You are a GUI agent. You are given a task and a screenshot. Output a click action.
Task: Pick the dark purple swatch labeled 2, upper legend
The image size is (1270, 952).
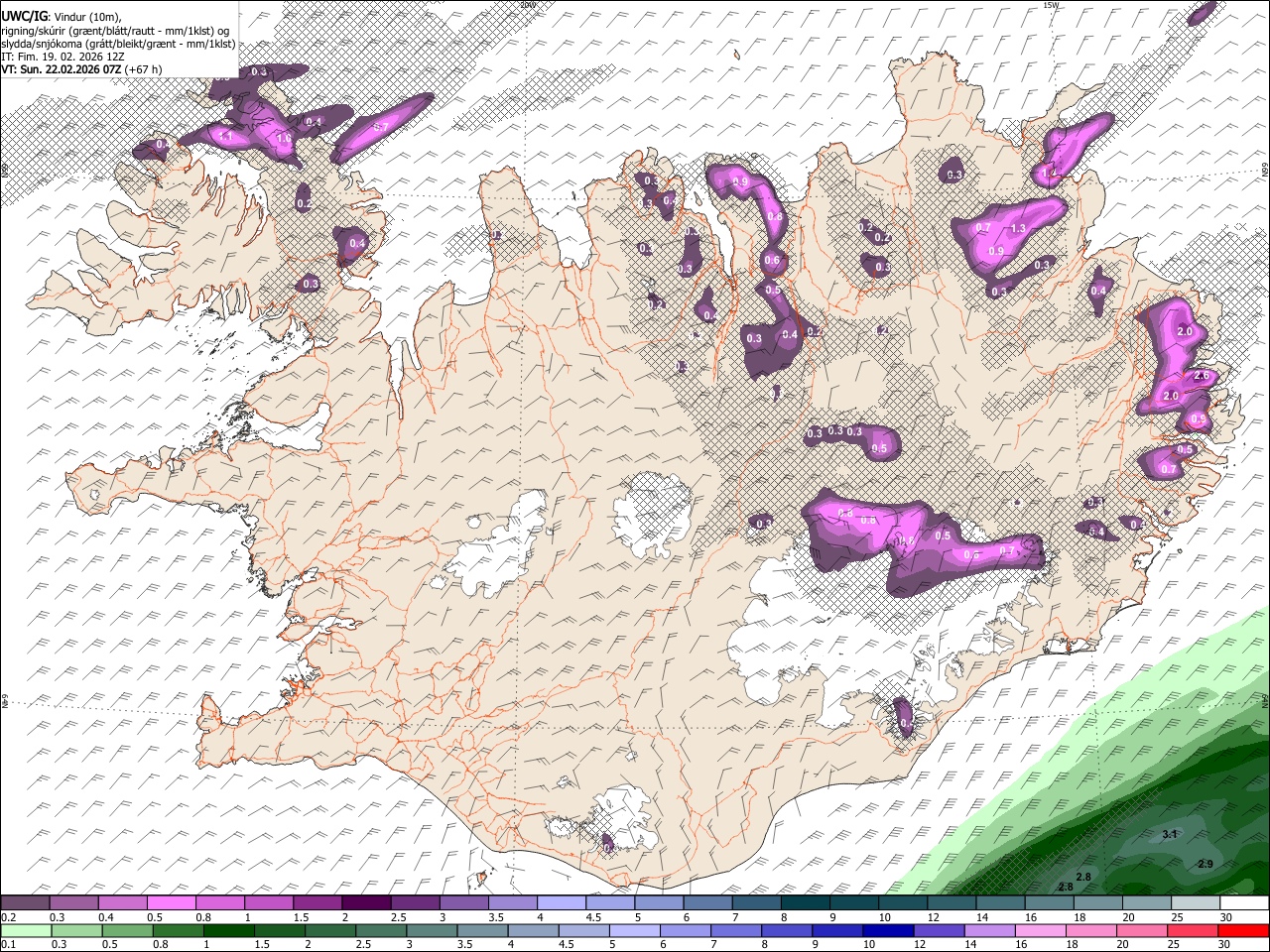click(x=366, y=902)
